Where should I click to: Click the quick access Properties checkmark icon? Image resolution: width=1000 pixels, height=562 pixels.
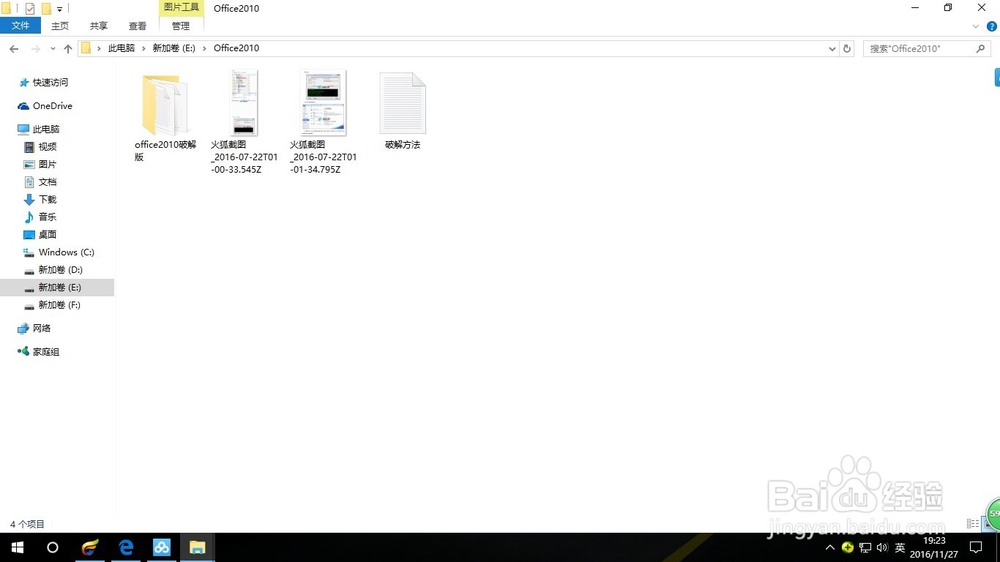29,8
